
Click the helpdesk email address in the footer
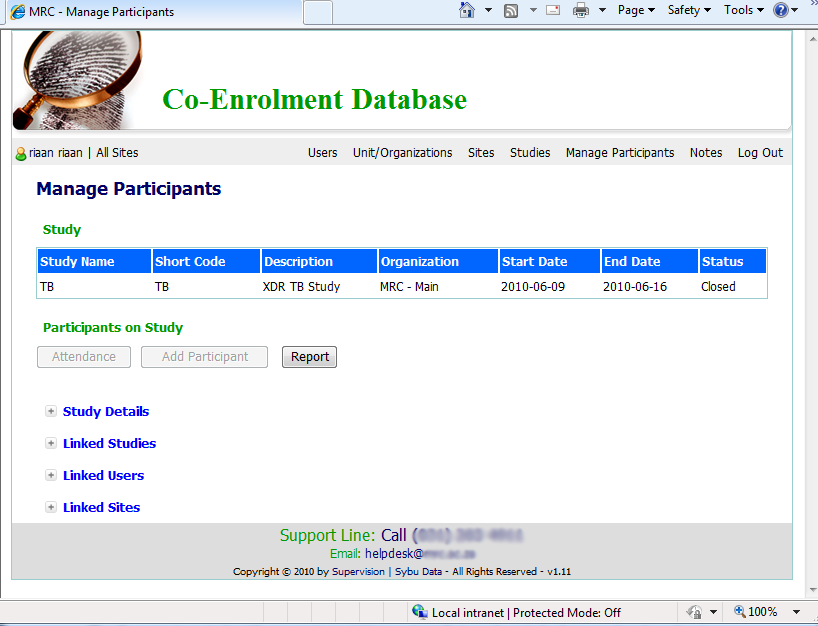420,553
